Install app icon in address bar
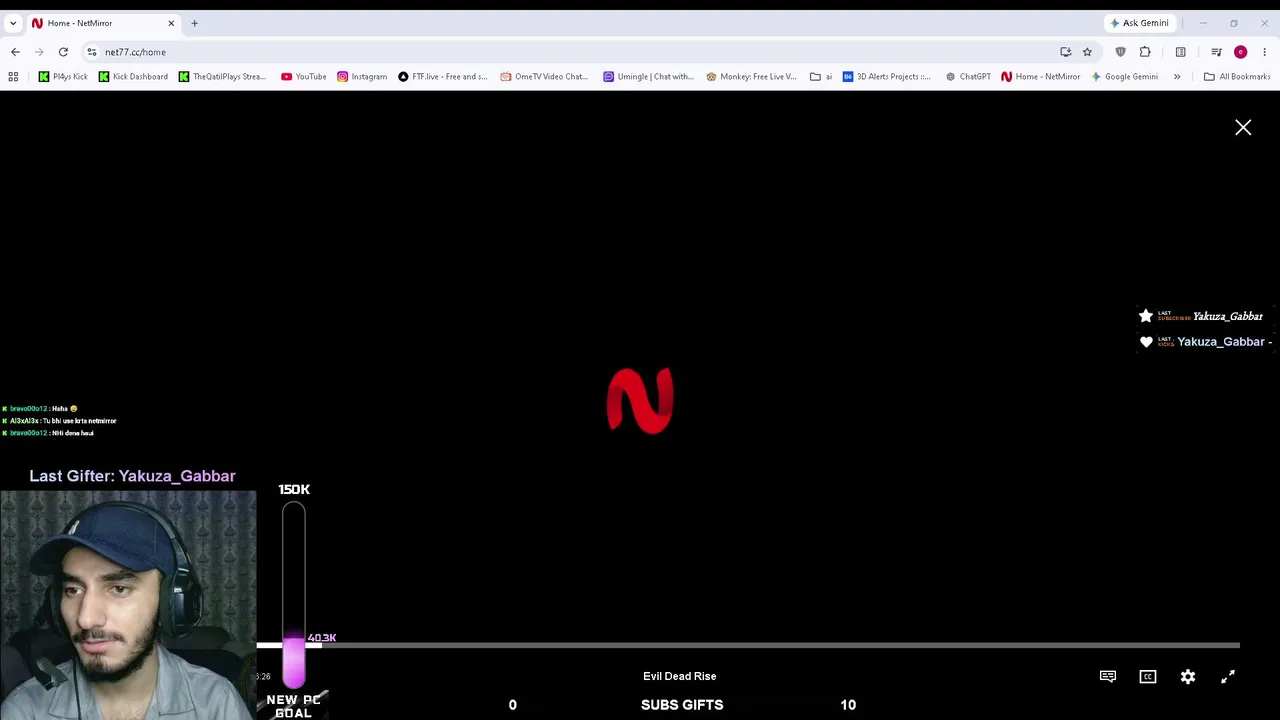Image resolution: width=1280 pixels, height=720 pixels. (x=1066, y=52)
